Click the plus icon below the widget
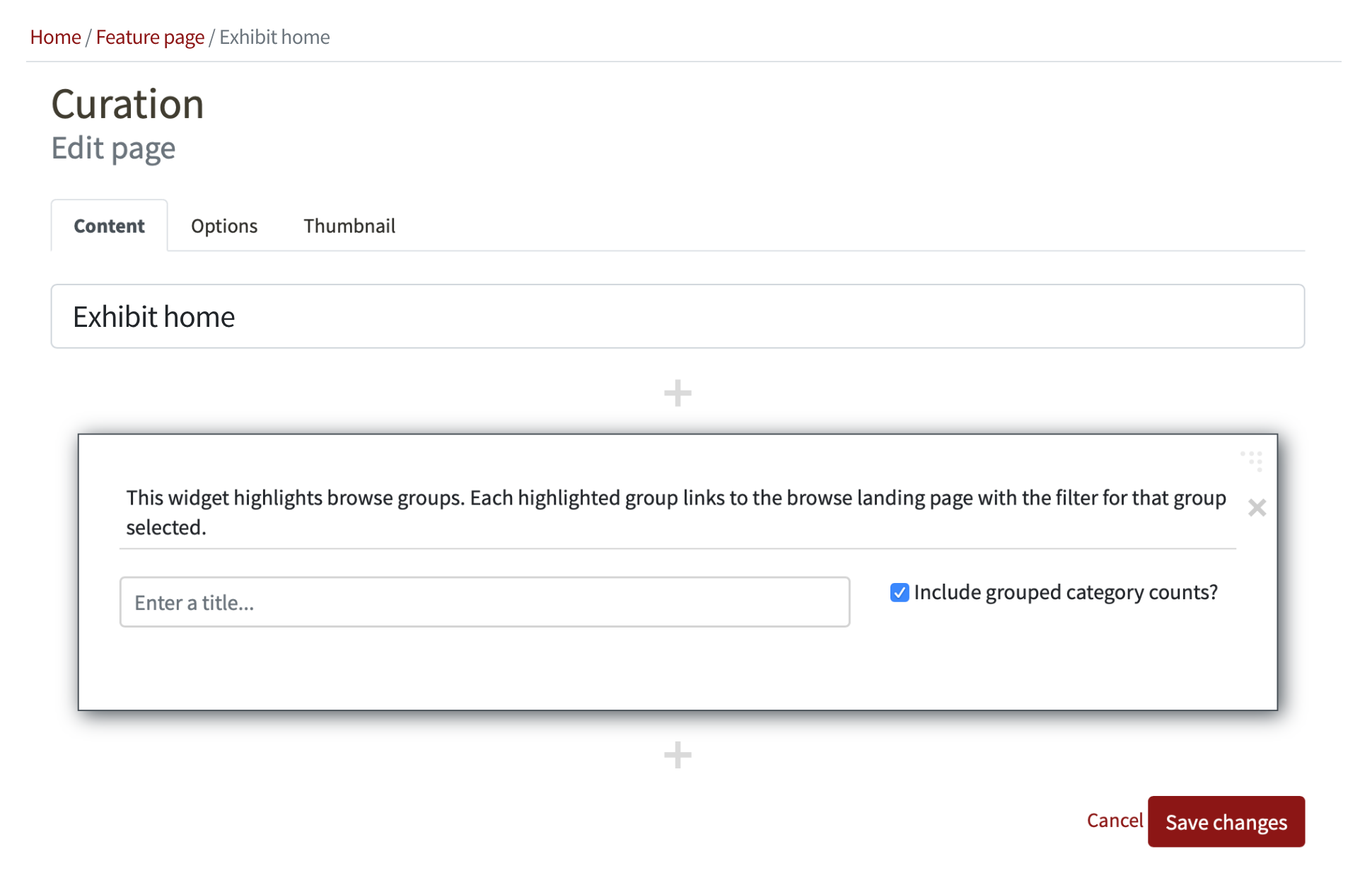Screen dimensions: 1372x883 tap(678, 755)
